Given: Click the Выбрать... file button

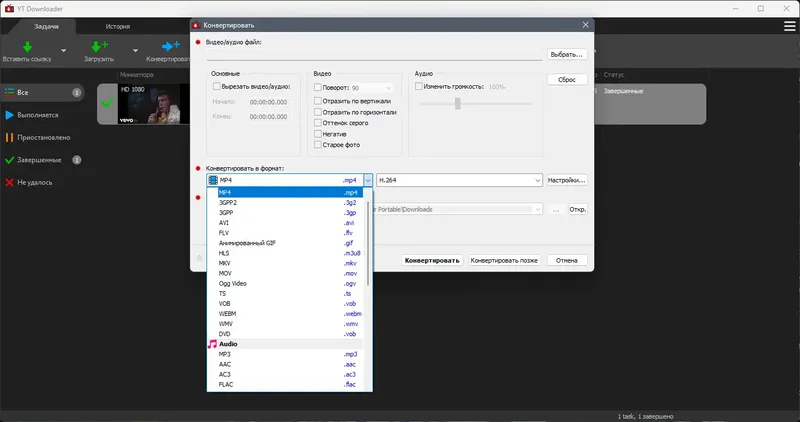Looking at the screenshot, I should point(566,55).
